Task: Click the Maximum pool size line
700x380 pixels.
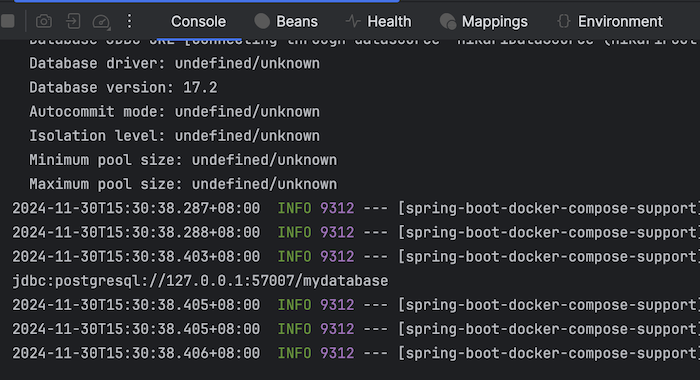Action: [183, 184]
